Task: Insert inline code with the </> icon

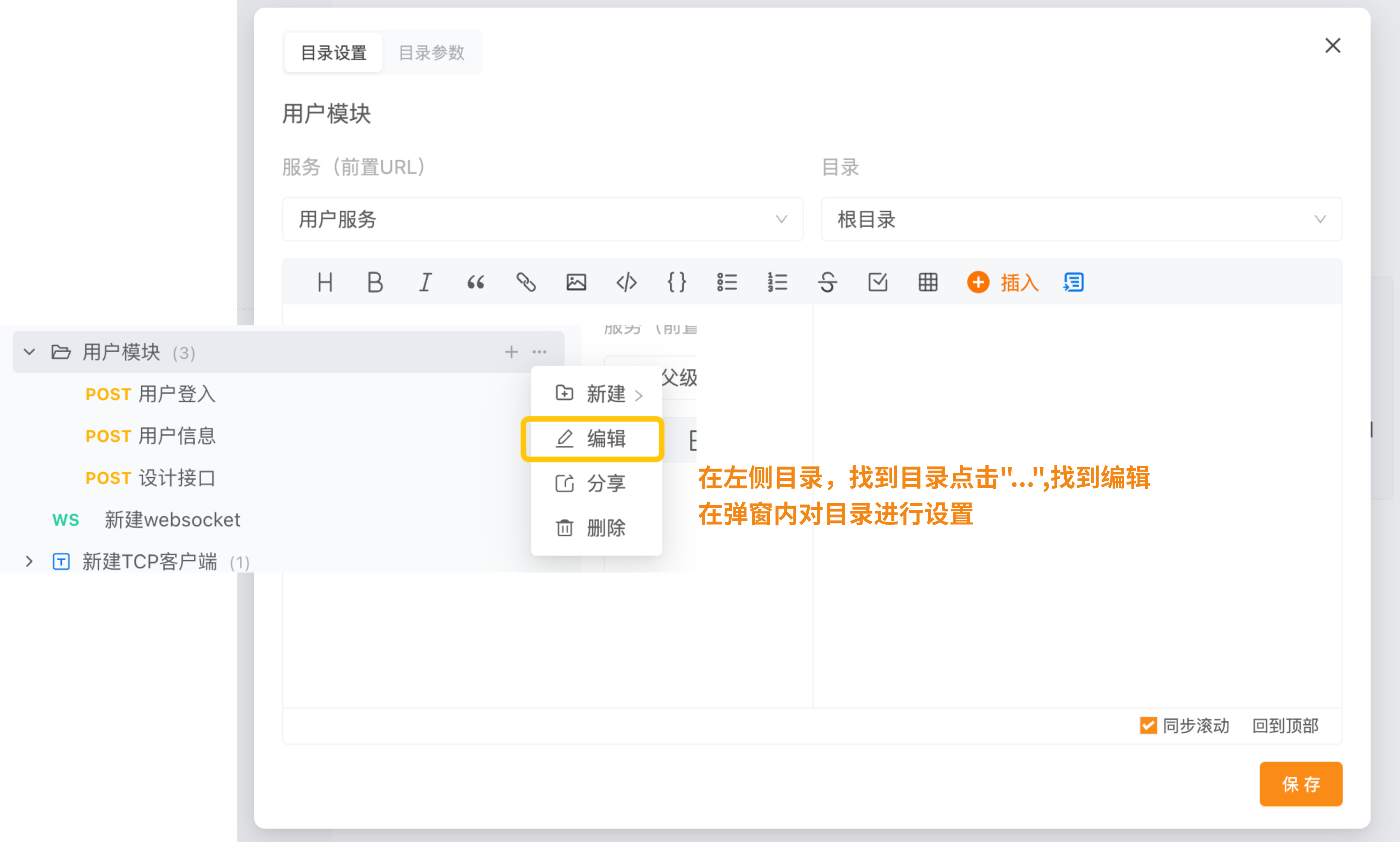Action: (x=626, y=282)
